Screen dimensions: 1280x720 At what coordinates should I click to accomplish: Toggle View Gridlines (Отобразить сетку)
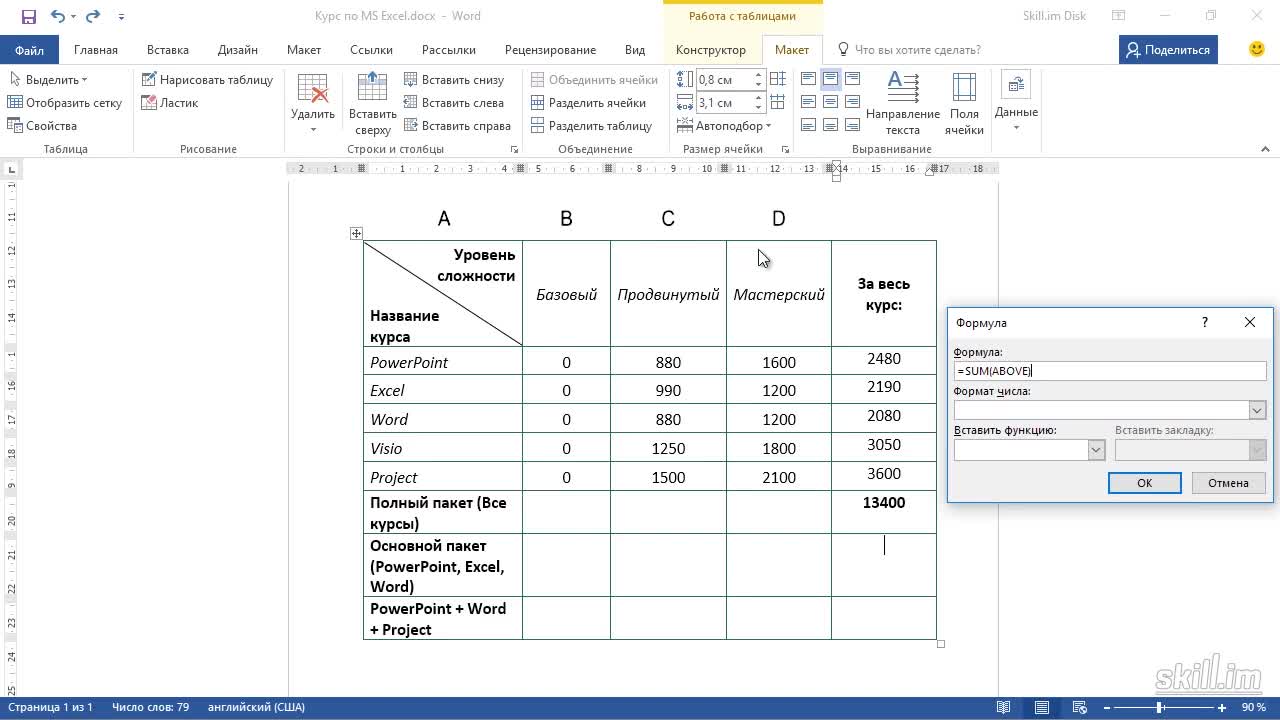tap(65, 102)
